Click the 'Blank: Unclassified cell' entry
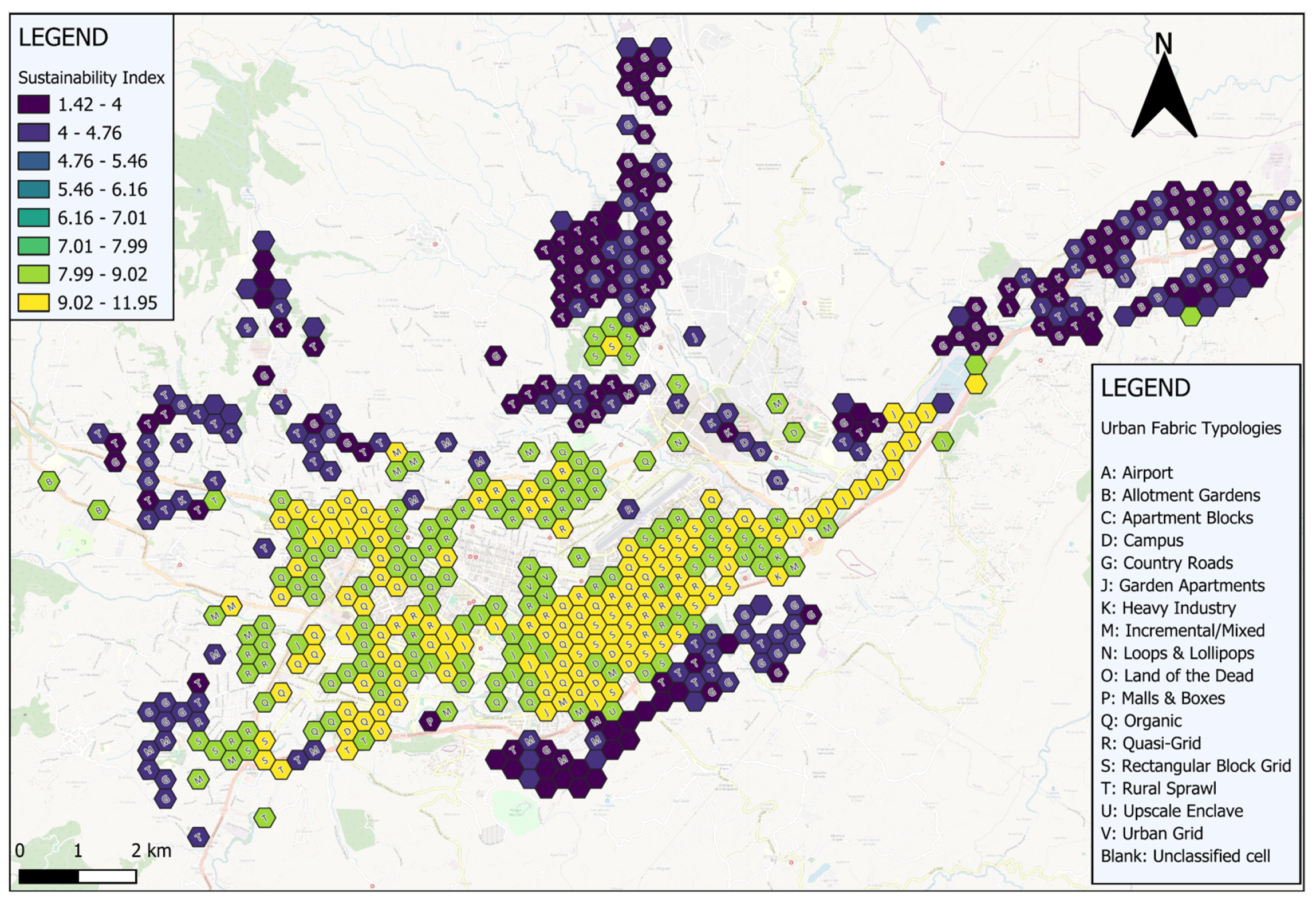 (1185, 856)
